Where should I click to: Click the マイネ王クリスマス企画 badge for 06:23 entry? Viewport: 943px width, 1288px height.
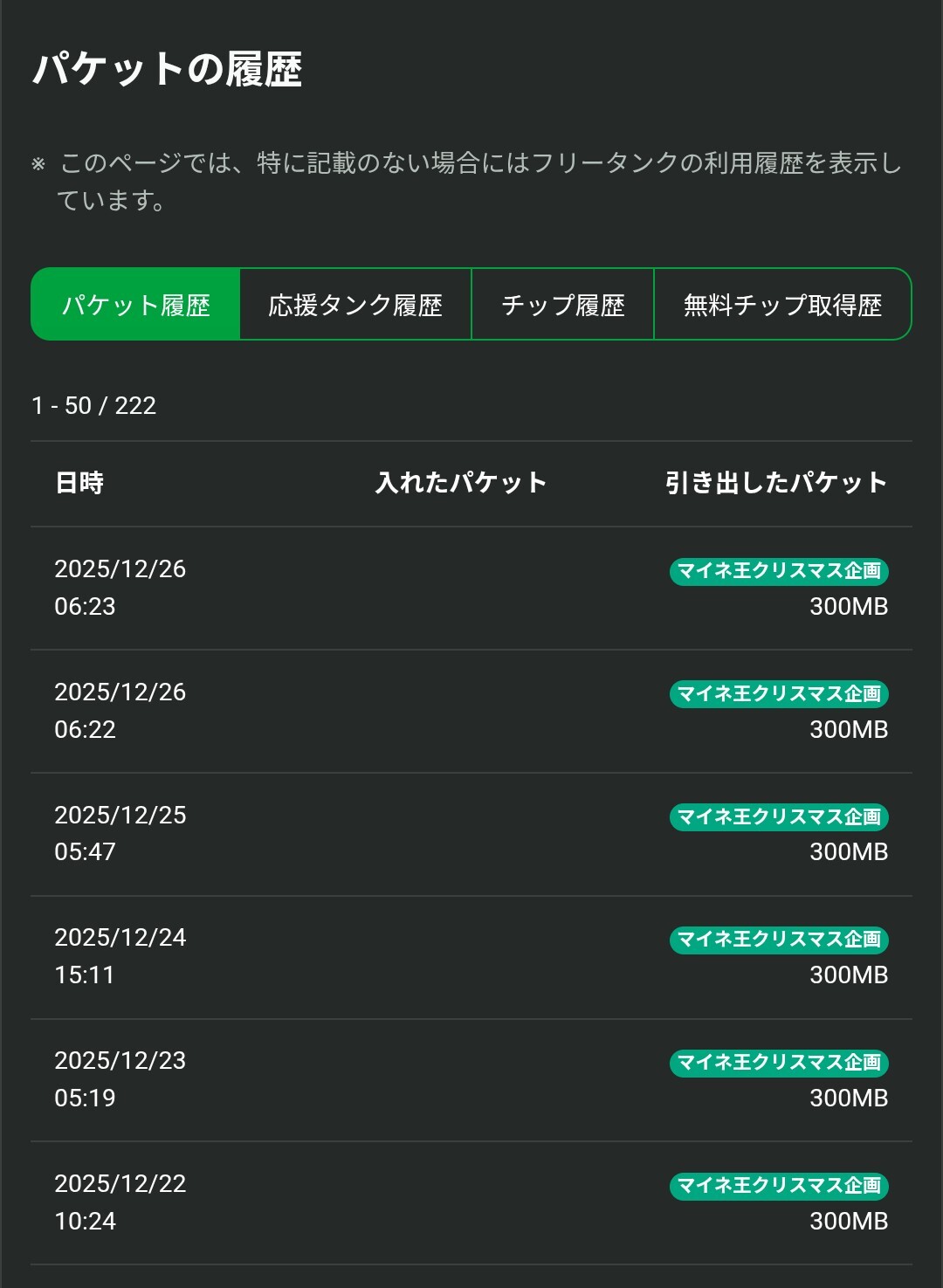click(x=779, y=571)
